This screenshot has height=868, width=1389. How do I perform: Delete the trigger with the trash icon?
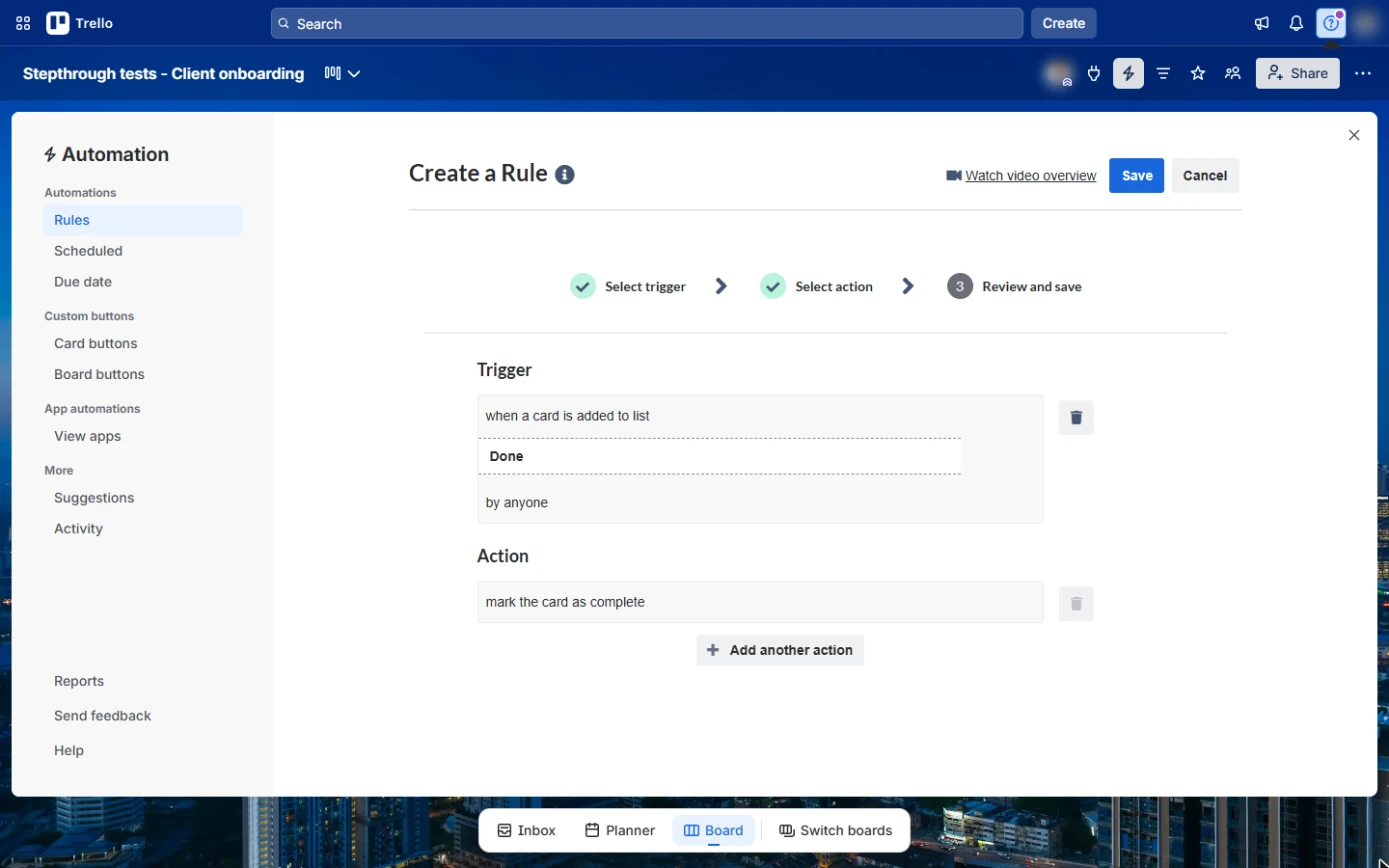coord(1076,417)
